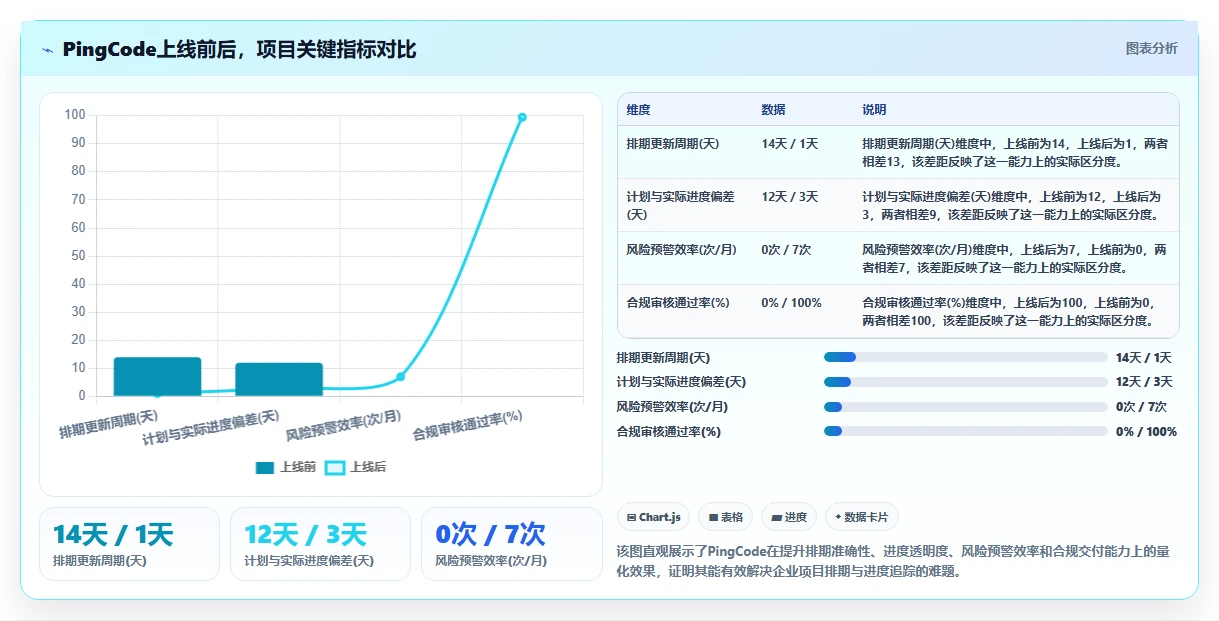Select the 数据卡片 tag chip

tap(862, 517)
